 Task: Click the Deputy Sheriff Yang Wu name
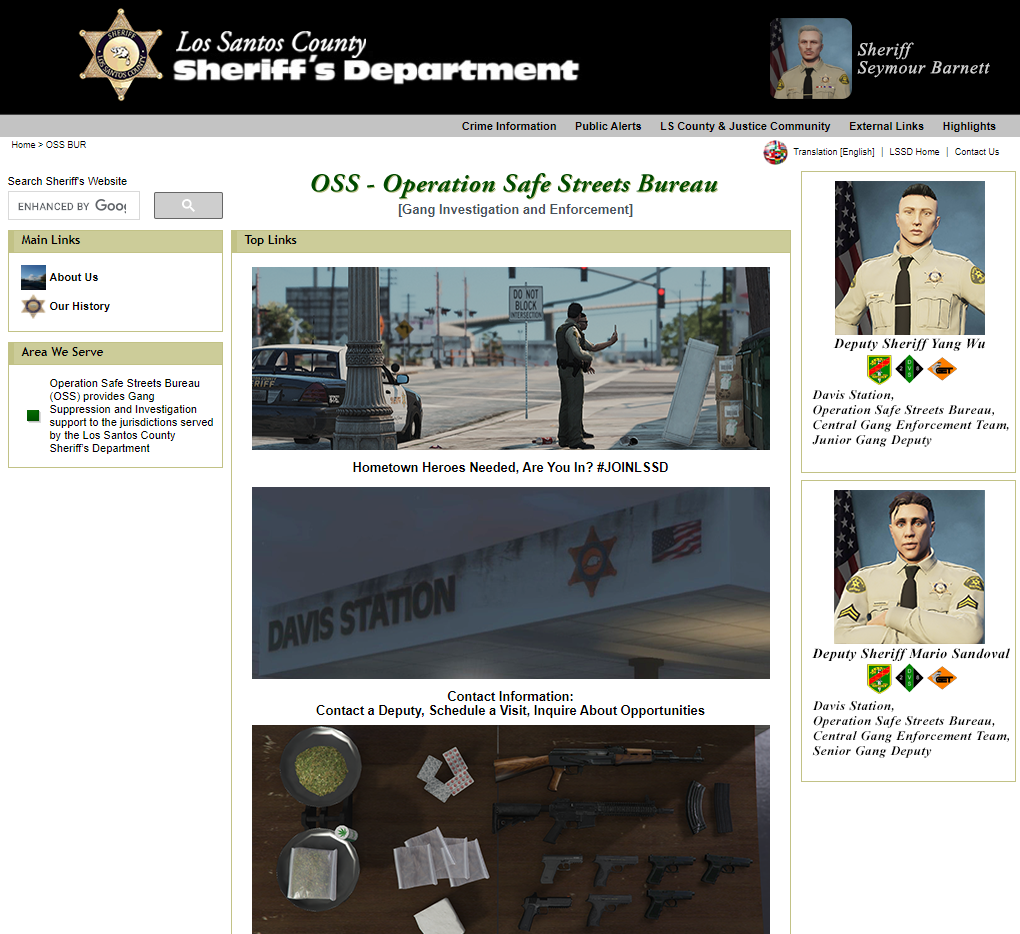tap(909, 343)
